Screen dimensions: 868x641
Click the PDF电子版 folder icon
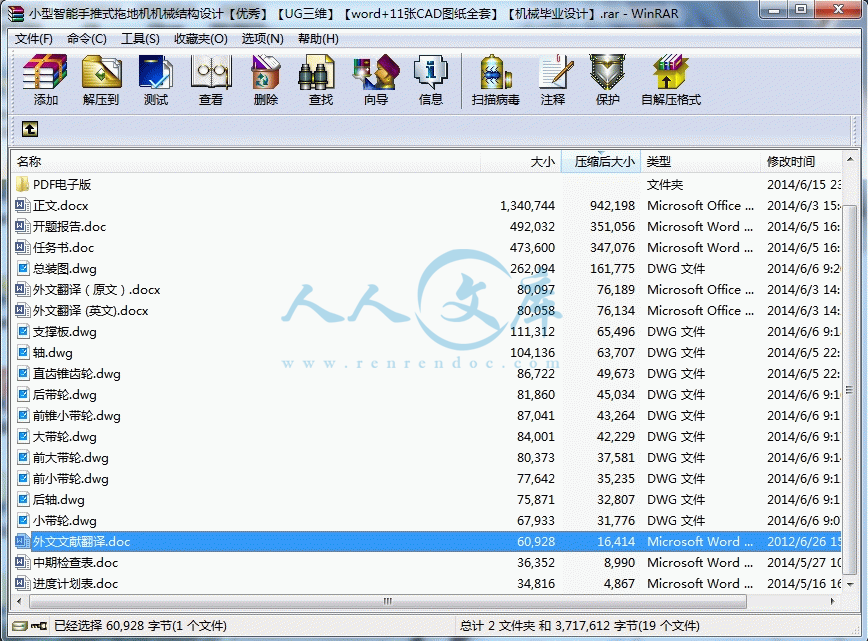coord(22,184)
